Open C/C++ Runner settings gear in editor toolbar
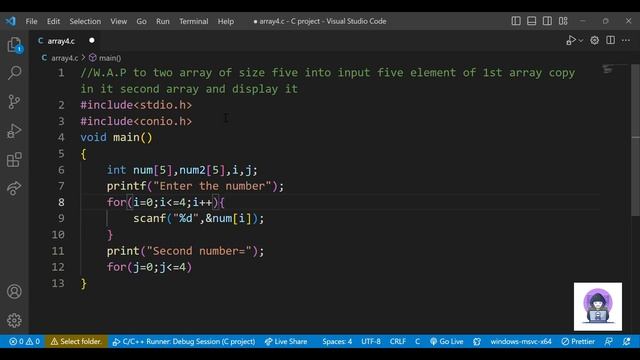Viewport: 640px width, 360px height. 595,40
